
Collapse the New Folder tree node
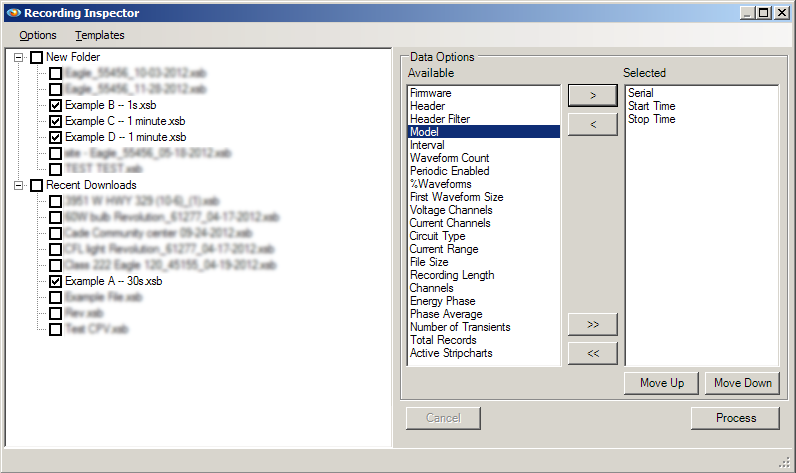pyautogui.click(x=18, y=57)
